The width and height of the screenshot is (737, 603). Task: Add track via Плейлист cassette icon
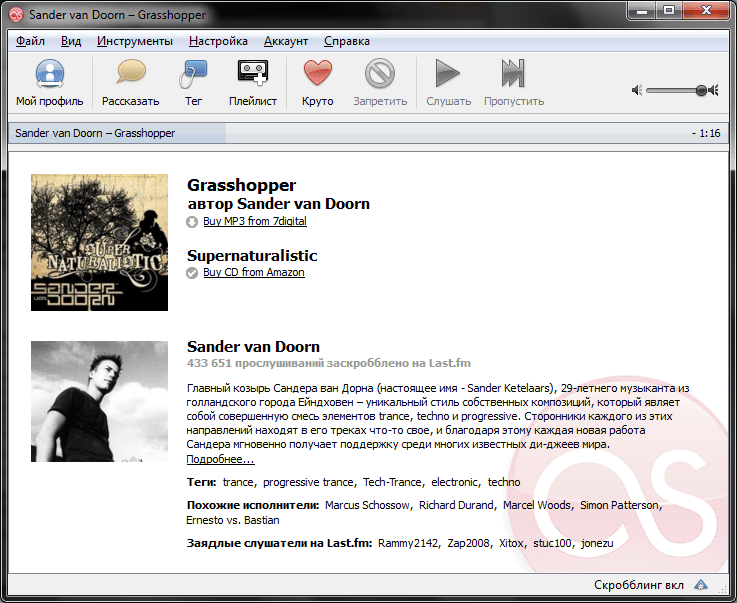(x=253, y=73)
